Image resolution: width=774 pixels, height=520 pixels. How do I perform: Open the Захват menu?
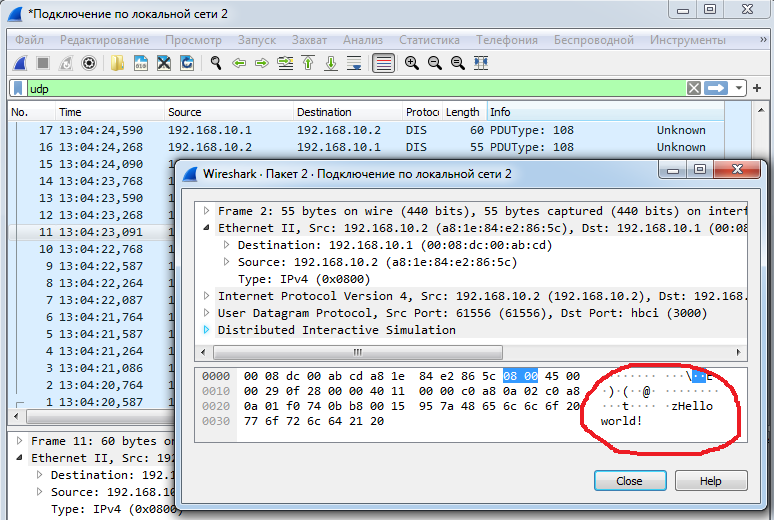click(310, 40)
